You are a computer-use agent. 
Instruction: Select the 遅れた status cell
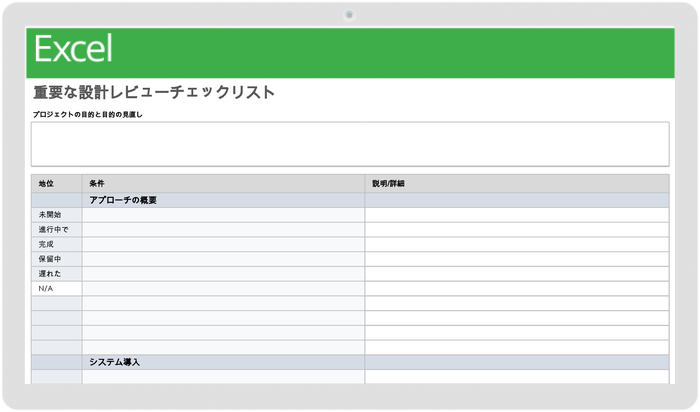click(x=50, y=273)
